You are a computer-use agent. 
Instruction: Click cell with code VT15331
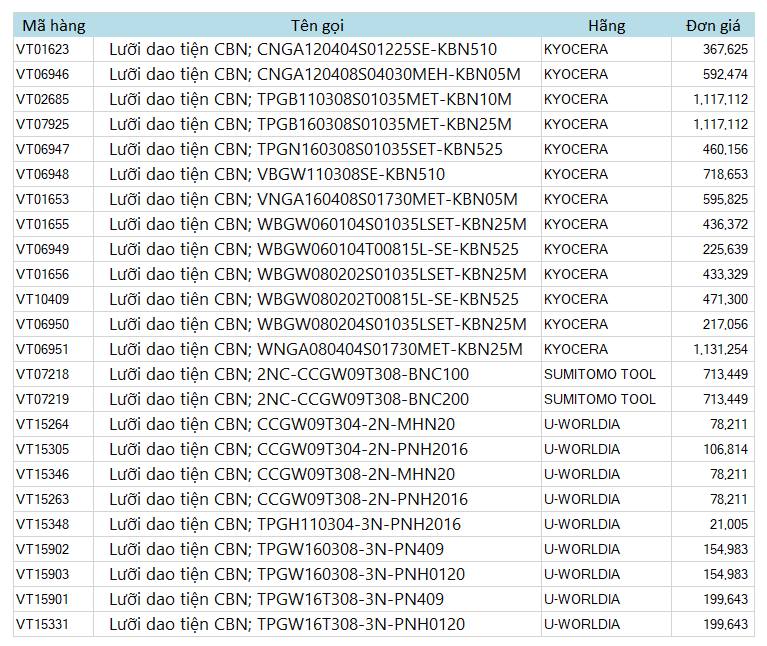tap(54, 624)
